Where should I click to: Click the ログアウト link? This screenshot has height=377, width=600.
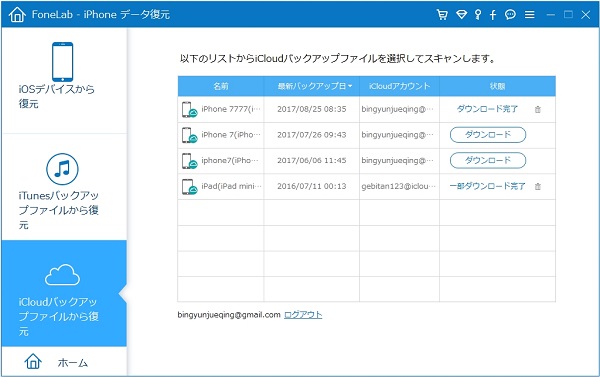[x=303, y=315]
